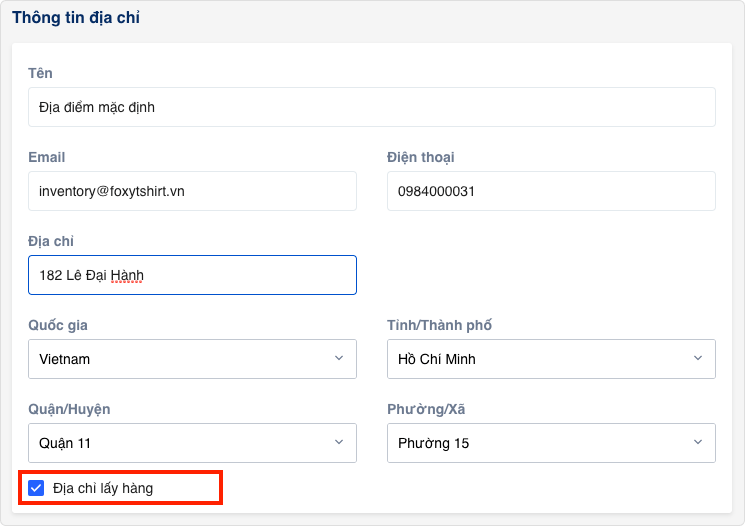This screenshot has width=745, height=526.
Task: Focus the Tên field with "Địa điểm mặc định"
Action: coord(371,107)
